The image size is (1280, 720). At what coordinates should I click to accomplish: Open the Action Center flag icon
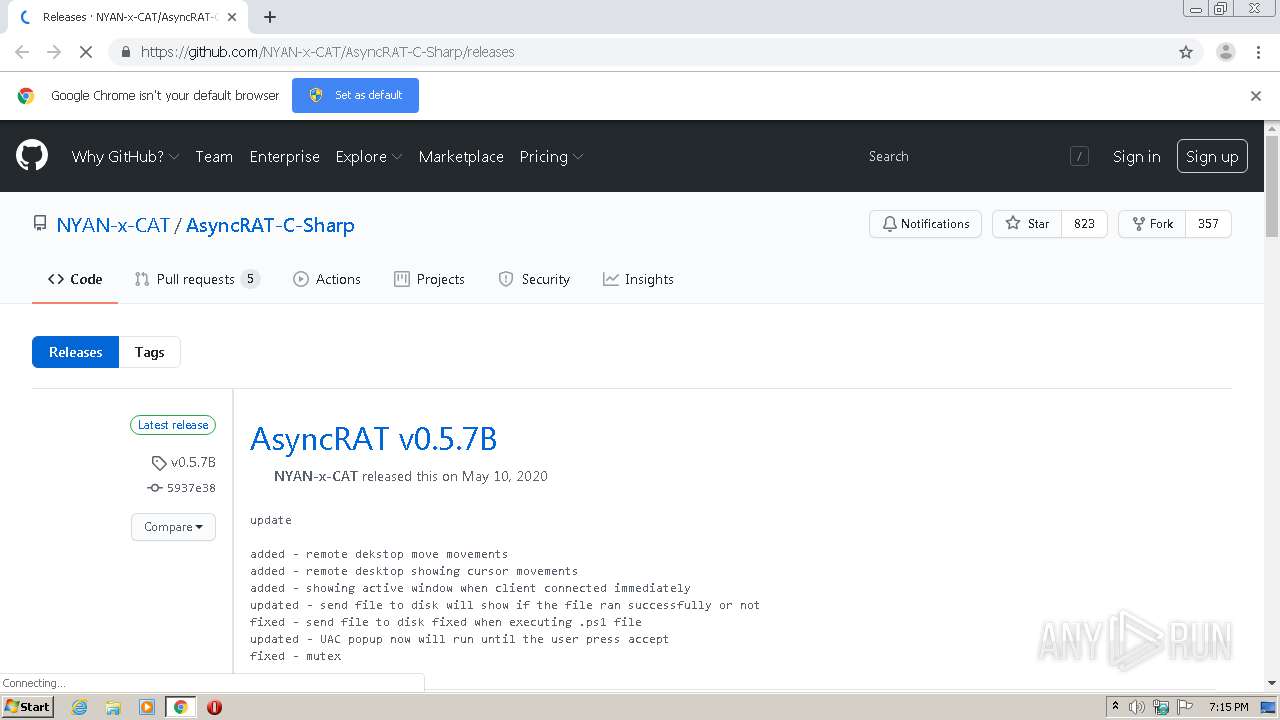pos(1185,707)
